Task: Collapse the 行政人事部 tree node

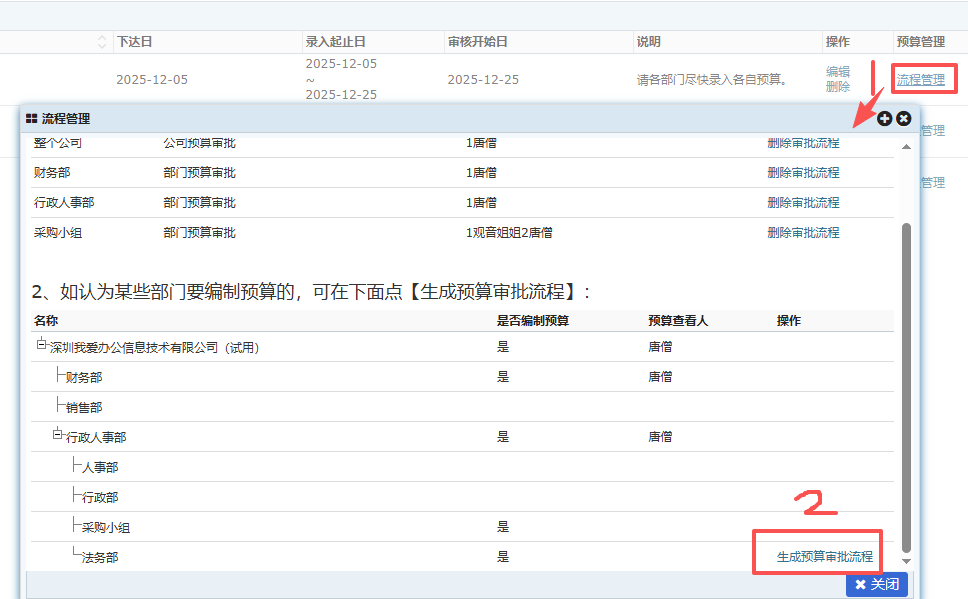Action: tap(58, 433)
